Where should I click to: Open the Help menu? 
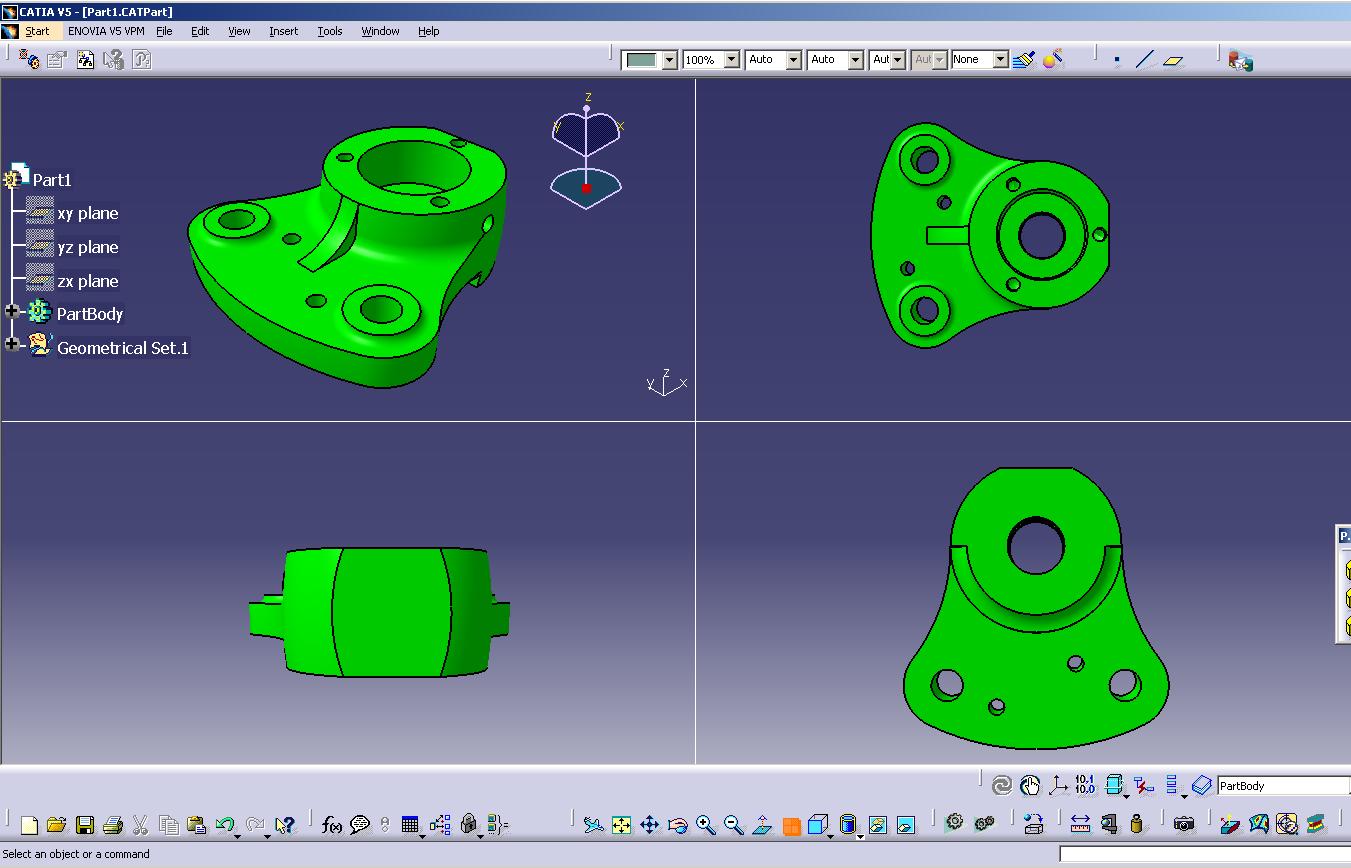point(428,31)
